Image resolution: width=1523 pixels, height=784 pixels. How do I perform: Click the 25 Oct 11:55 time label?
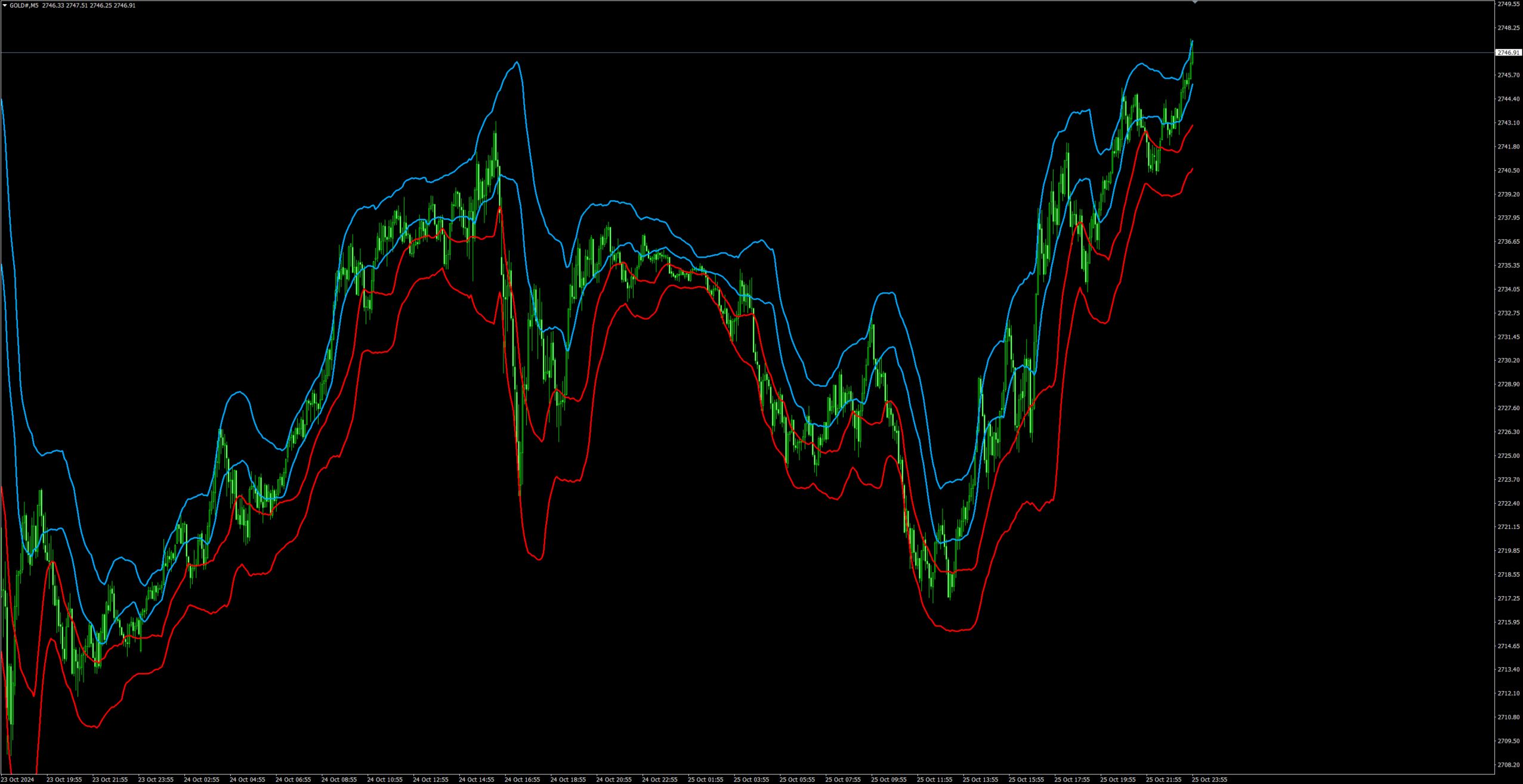tap(934, 779)
